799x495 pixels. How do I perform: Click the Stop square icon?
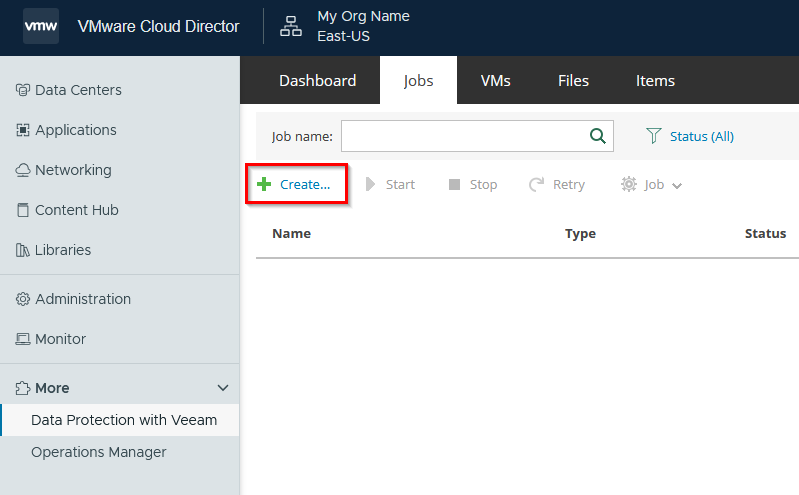(455, 184)
